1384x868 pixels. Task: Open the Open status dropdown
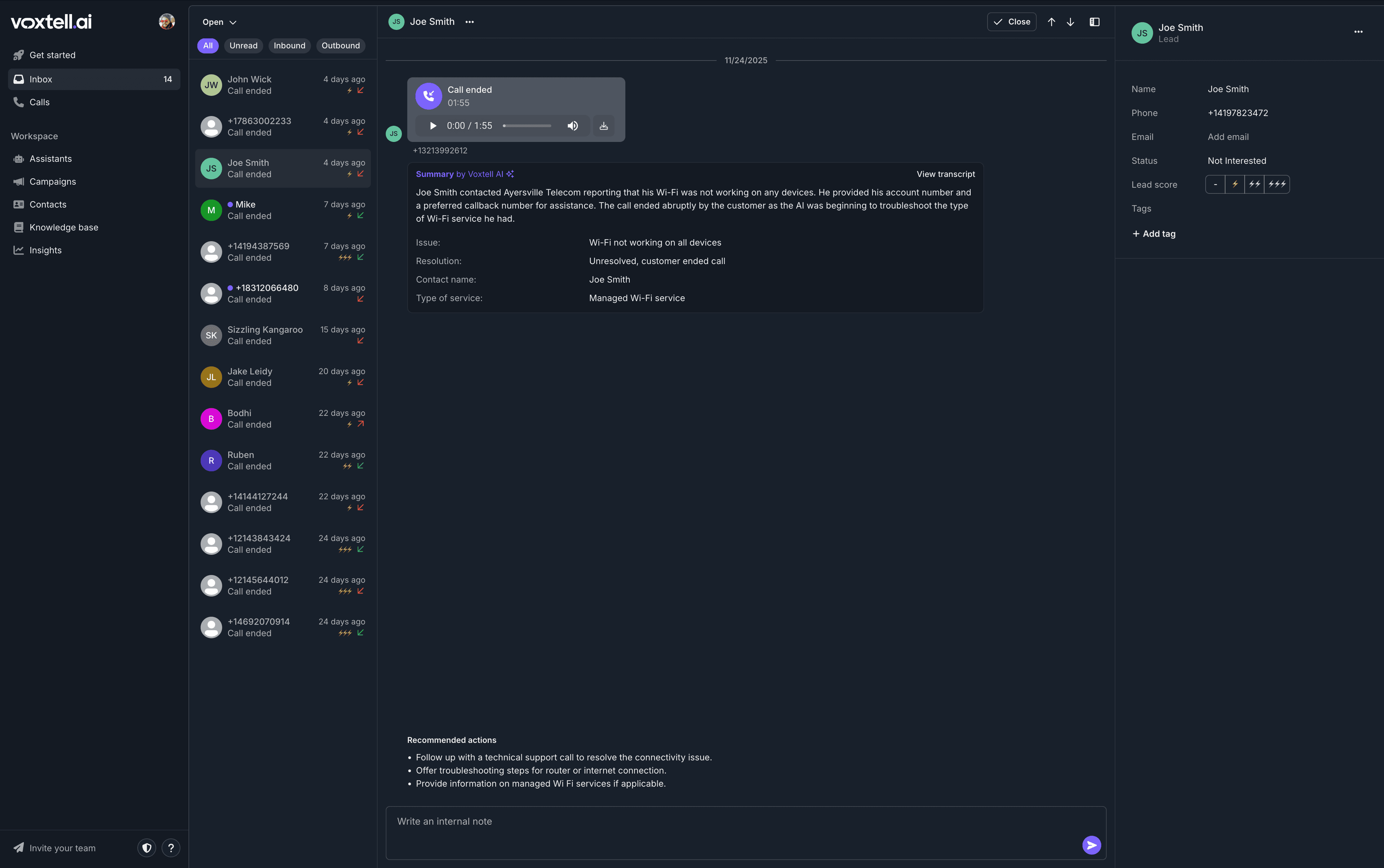coord(218,22)
